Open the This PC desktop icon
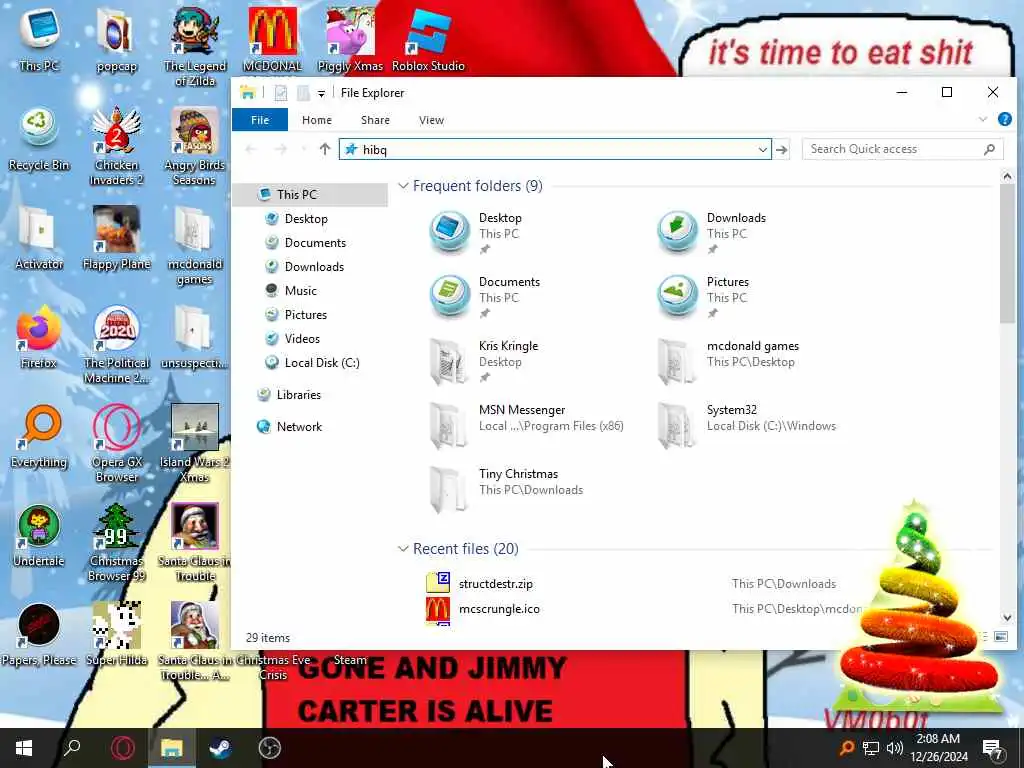The width and height of the screenshot is (1024, 768). click(x=39, y=39)
